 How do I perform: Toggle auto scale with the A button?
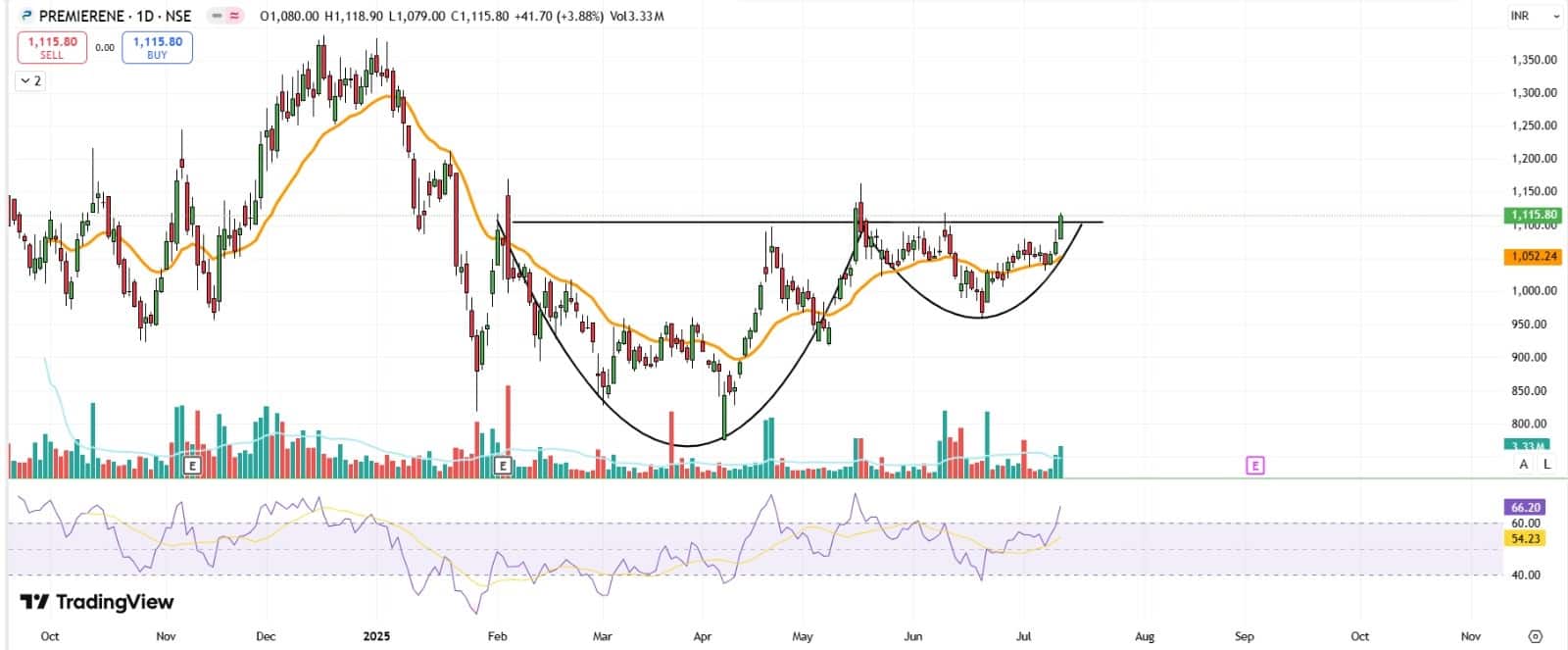(1523, 464)
